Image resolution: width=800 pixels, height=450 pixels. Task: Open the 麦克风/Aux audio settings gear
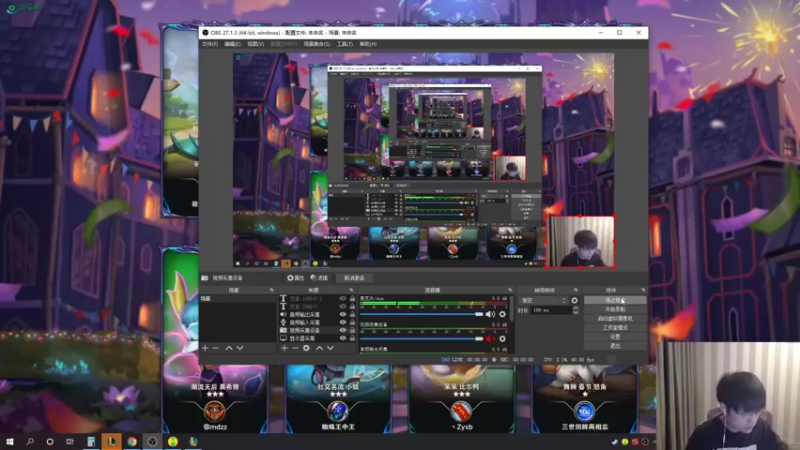tap(503, 314)
